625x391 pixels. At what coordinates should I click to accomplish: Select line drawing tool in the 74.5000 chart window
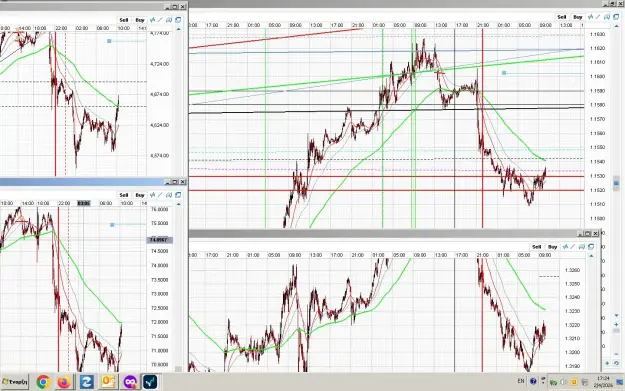[161, 195]
